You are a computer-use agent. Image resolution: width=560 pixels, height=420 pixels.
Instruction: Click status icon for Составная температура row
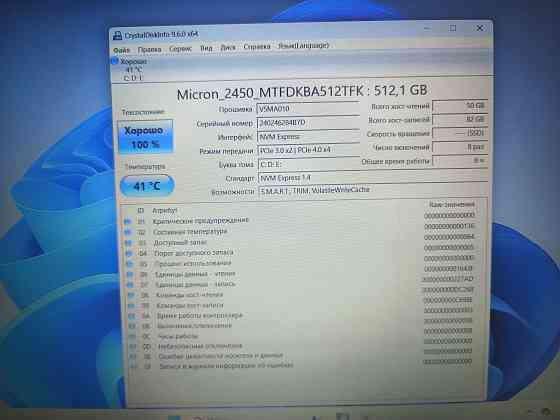click(x=128, y=232)
